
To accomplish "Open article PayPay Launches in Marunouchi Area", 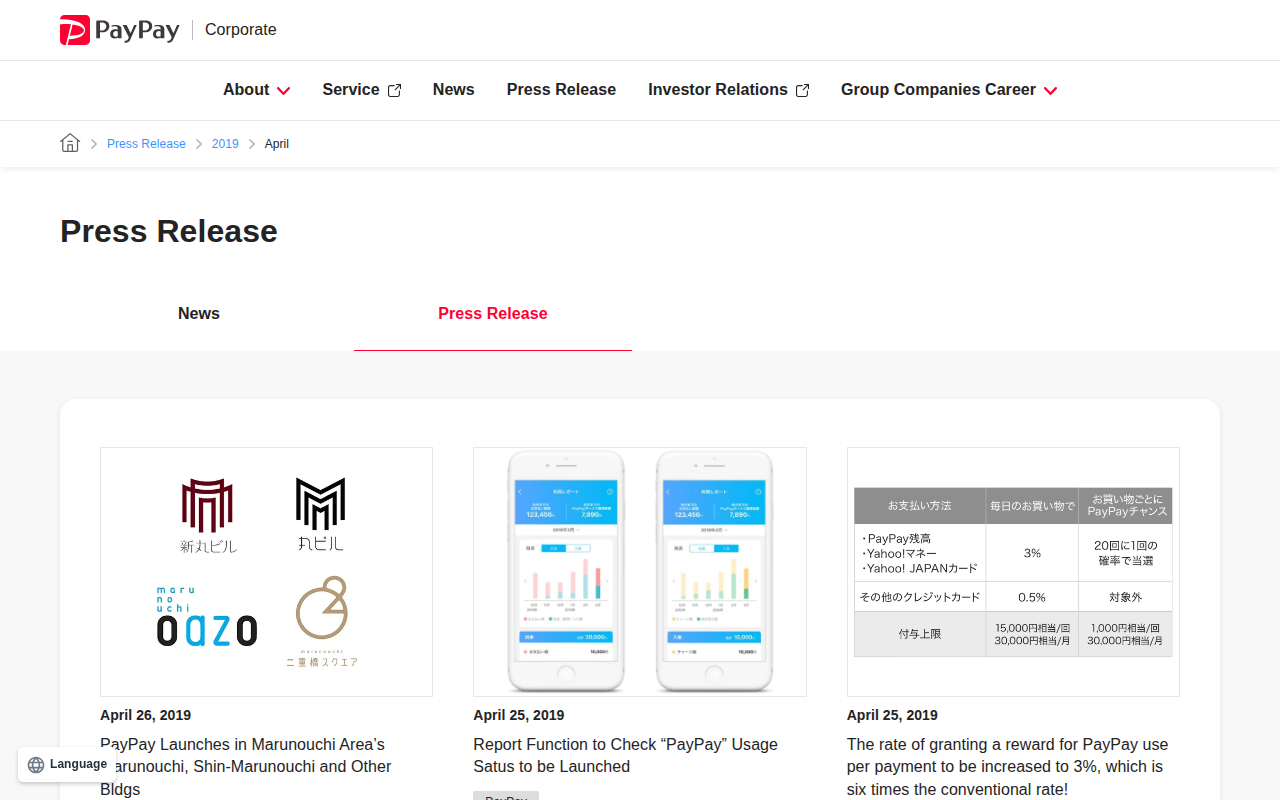I will click(x=246, y=767).
